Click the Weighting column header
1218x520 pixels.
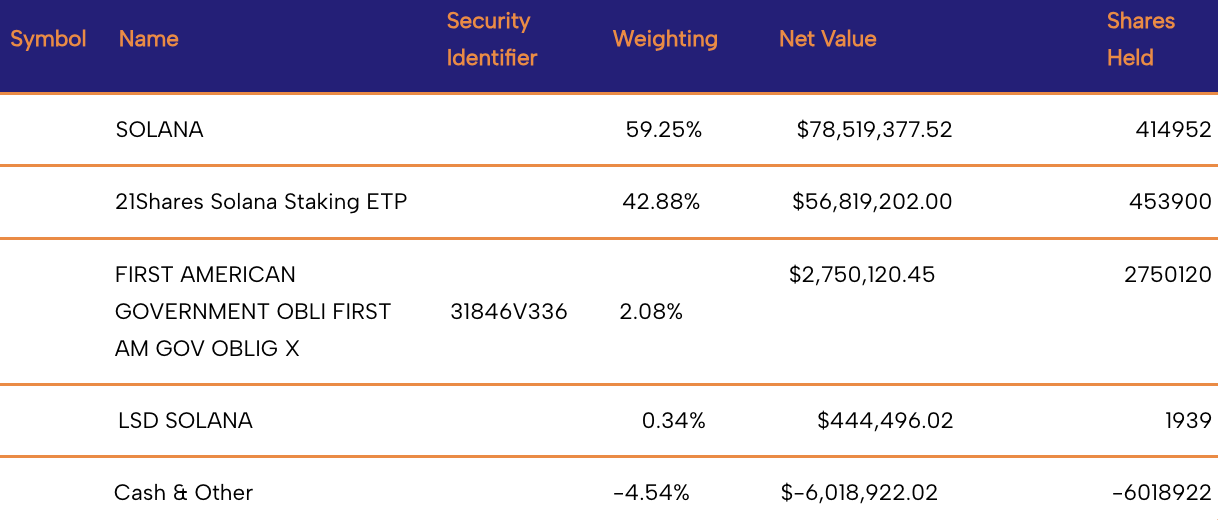665,39
